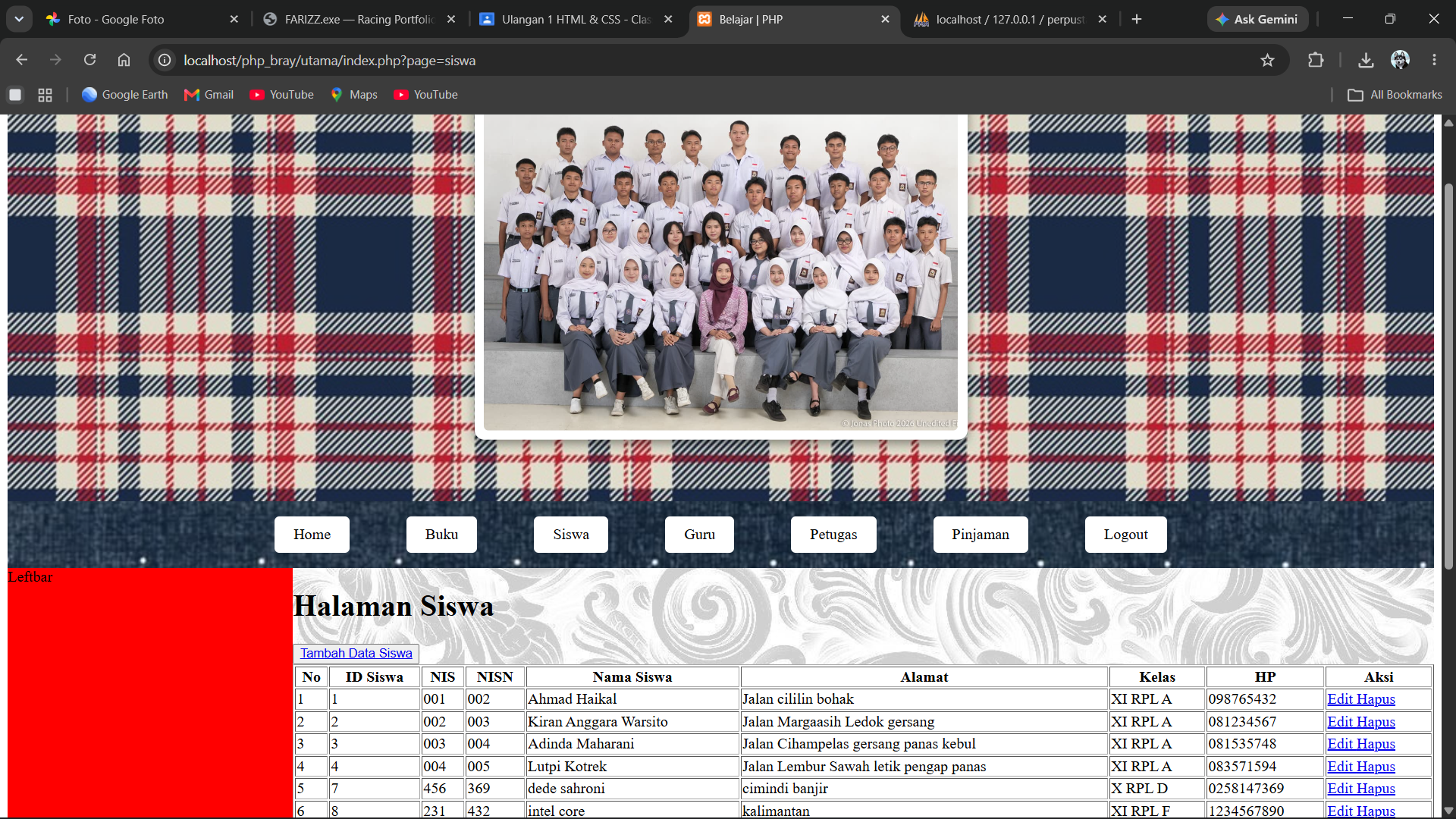Screen dimensions: 1456x819
Task: Click Hapus for Lutpi Kotrek
Action: pos(1376,767)
